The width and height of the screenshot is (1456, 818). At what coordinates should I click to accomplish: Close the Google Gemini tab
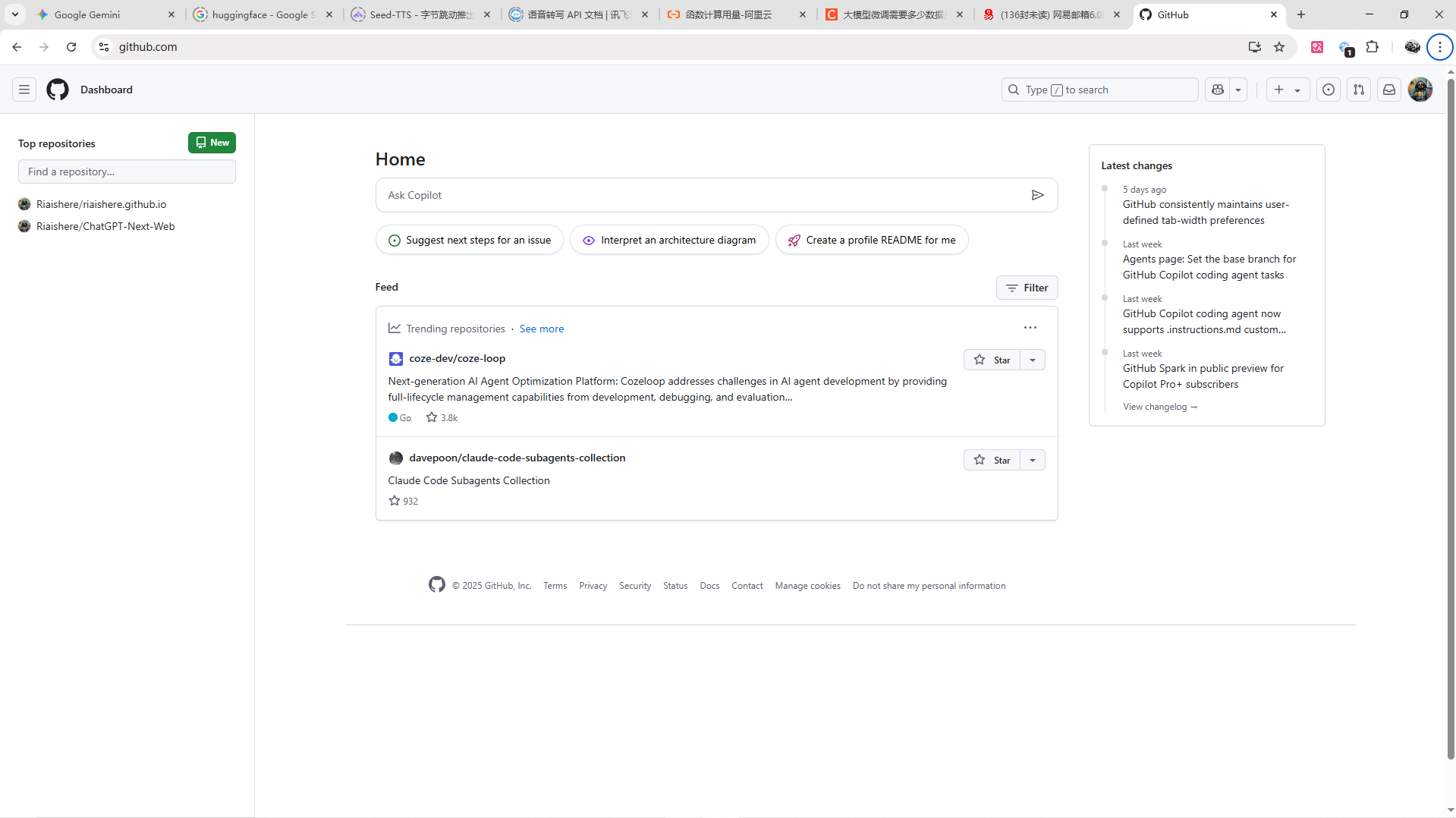point(171,14)
